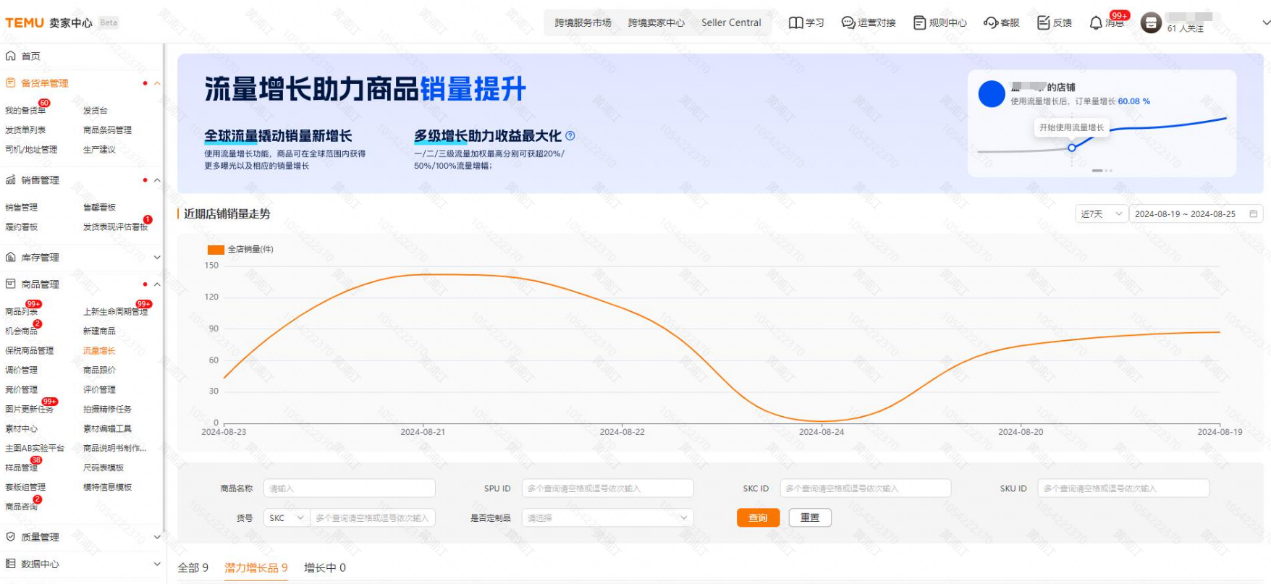Select the 全部 tab
The height and width of the screenshot is (584, 1271).
point(192,568)
